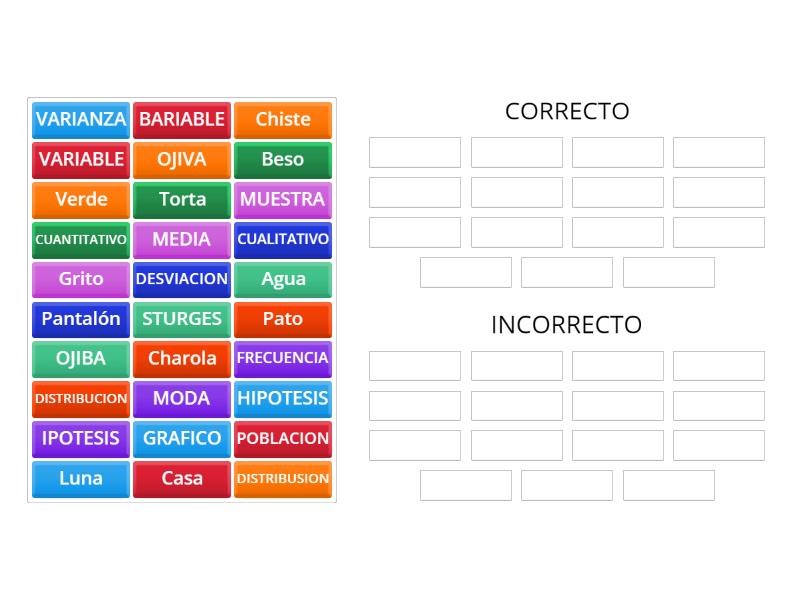Select the DESVIACION tile
This screenshot has width=800, height=600.
(x=182, y=280)
